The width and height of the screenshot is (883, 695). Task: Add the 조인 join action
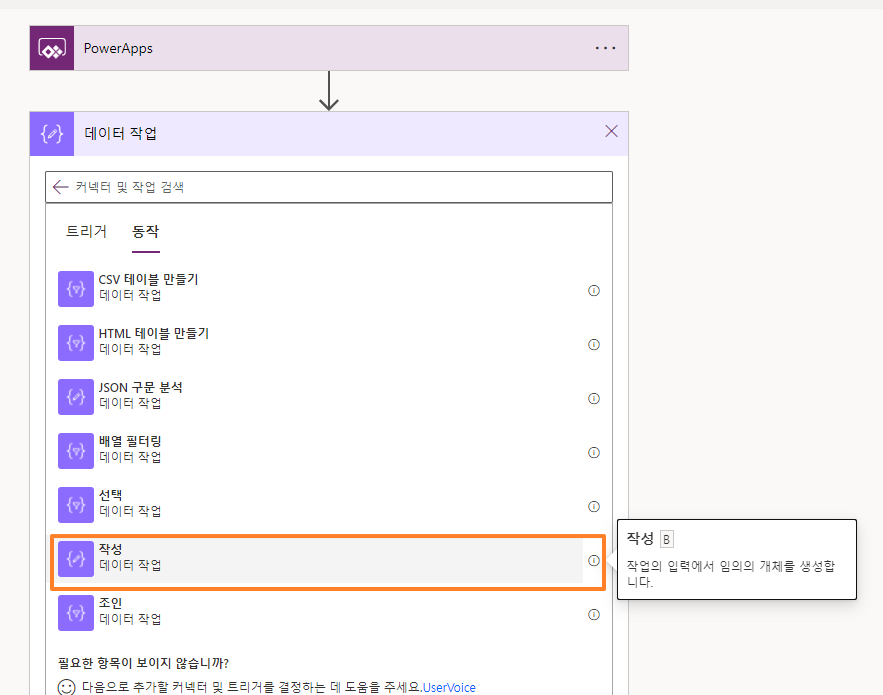320,613
